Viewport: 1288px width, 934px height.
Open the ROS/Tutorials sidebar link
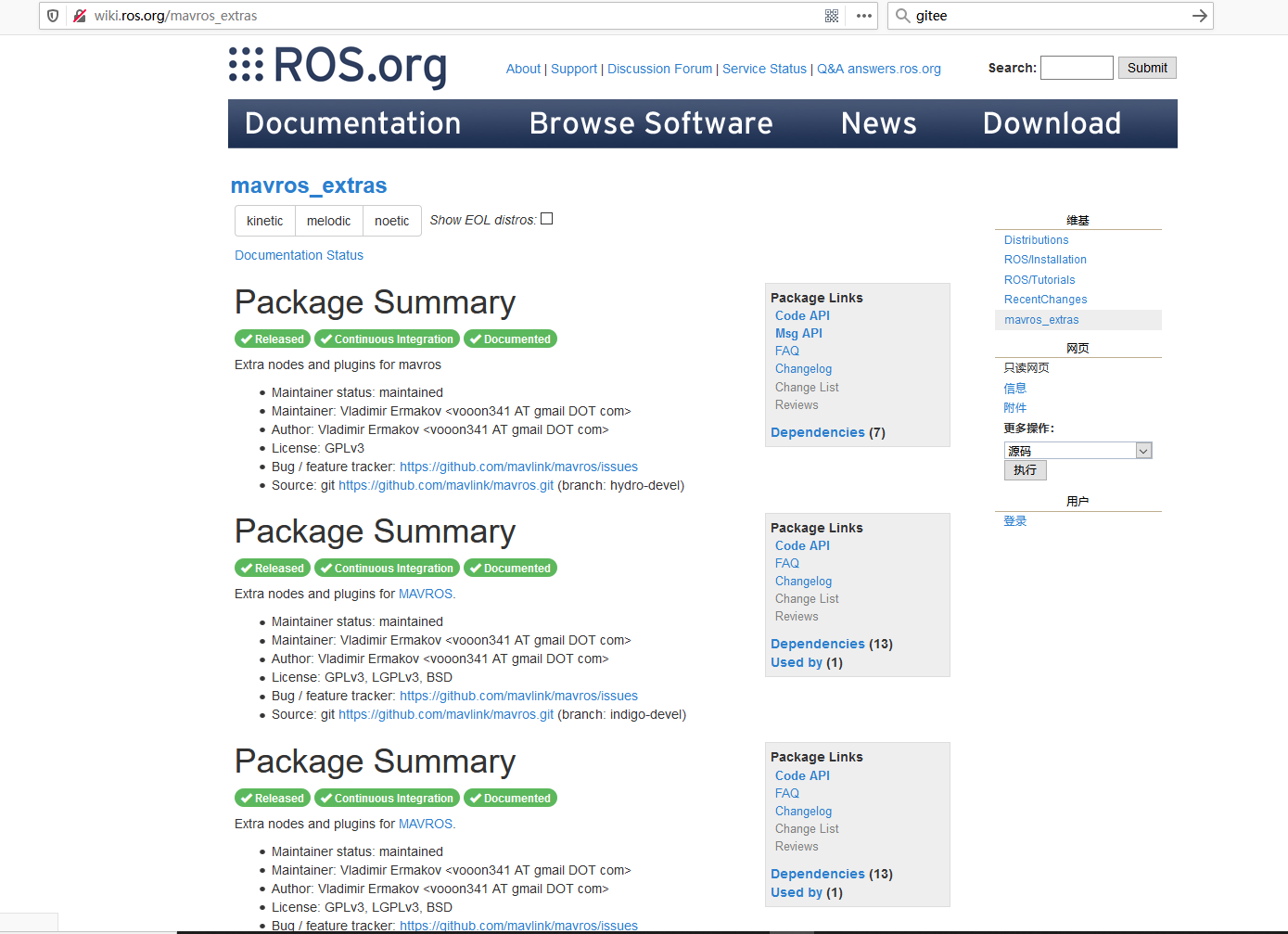click(1039, 280)
